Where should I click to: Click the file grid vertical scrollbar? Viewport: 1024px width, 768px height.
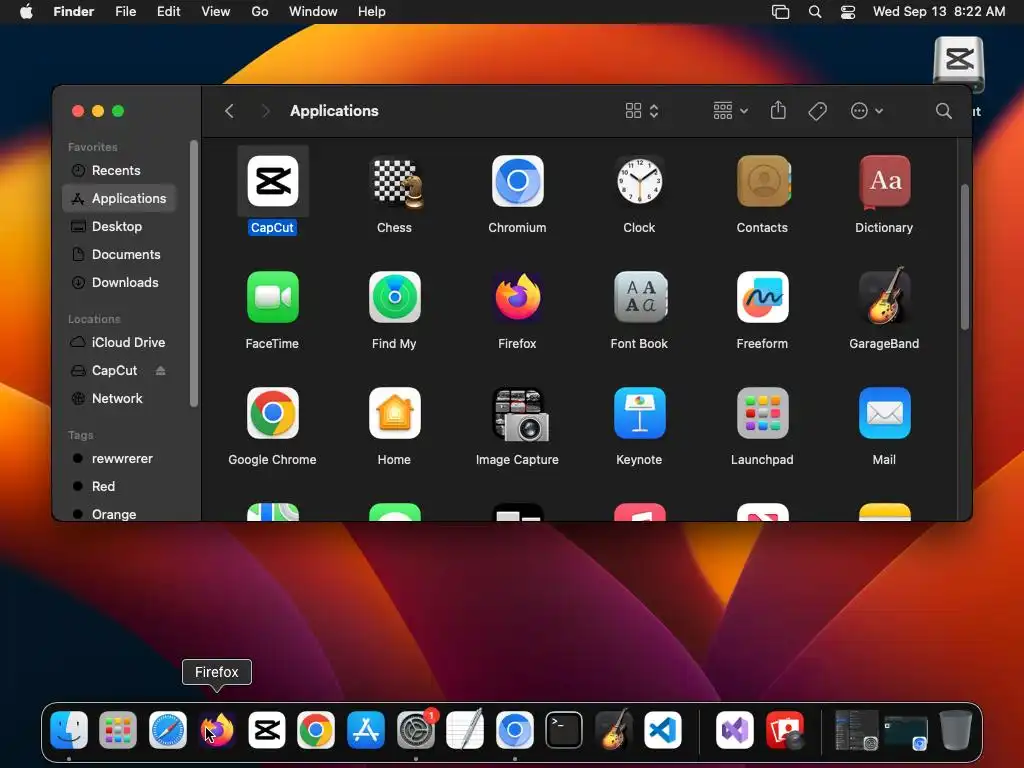965,257
